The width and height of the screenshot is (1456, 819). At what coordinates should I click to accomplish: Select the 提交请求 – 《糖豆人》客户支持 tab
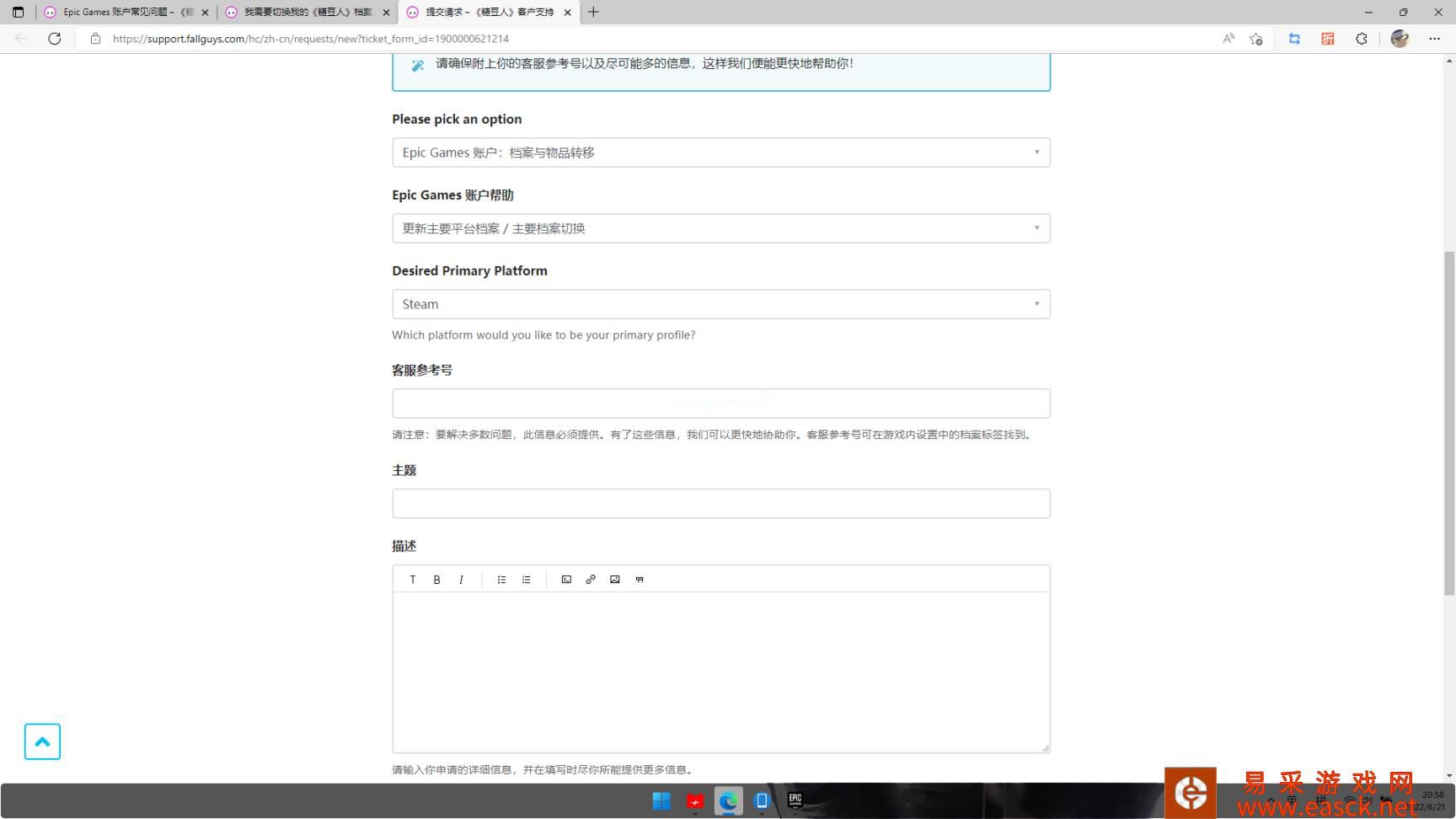coord(489,12)
